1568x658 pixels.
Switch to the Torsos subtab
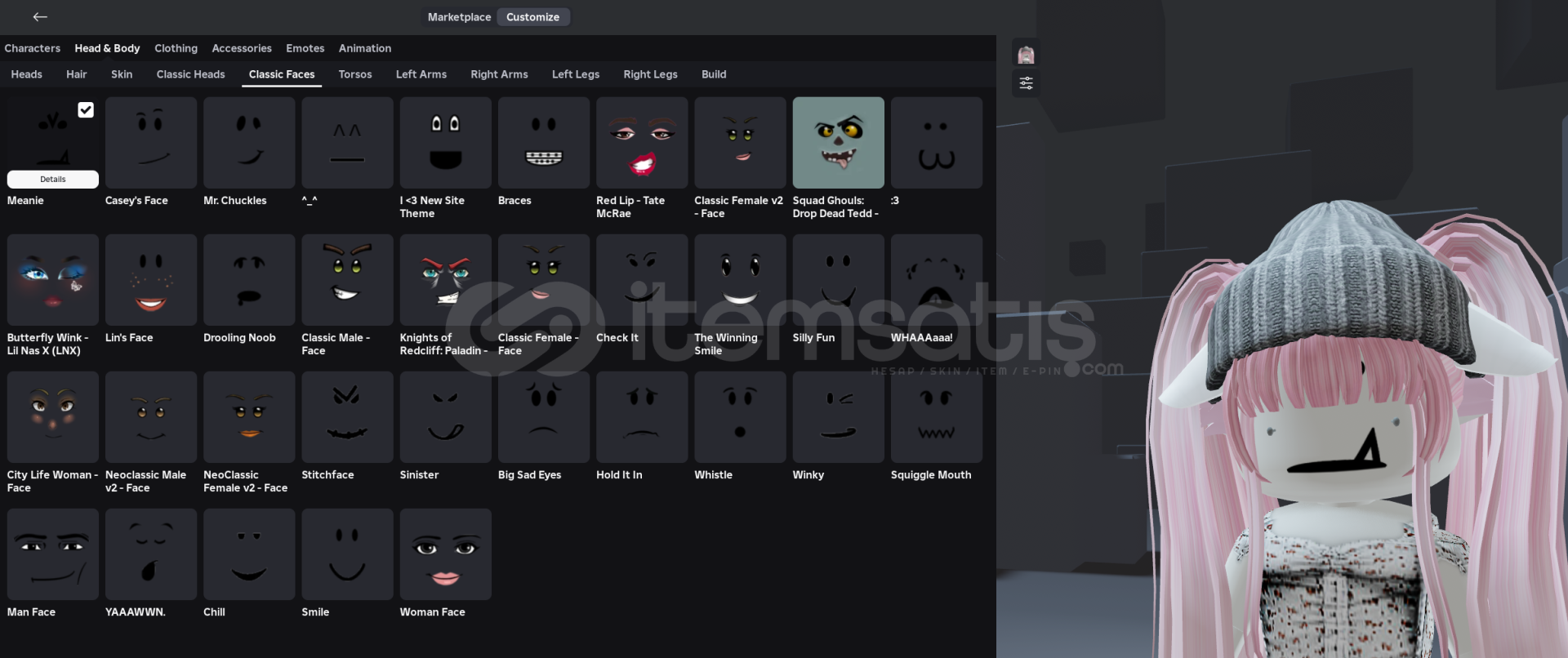pos(355,74)
